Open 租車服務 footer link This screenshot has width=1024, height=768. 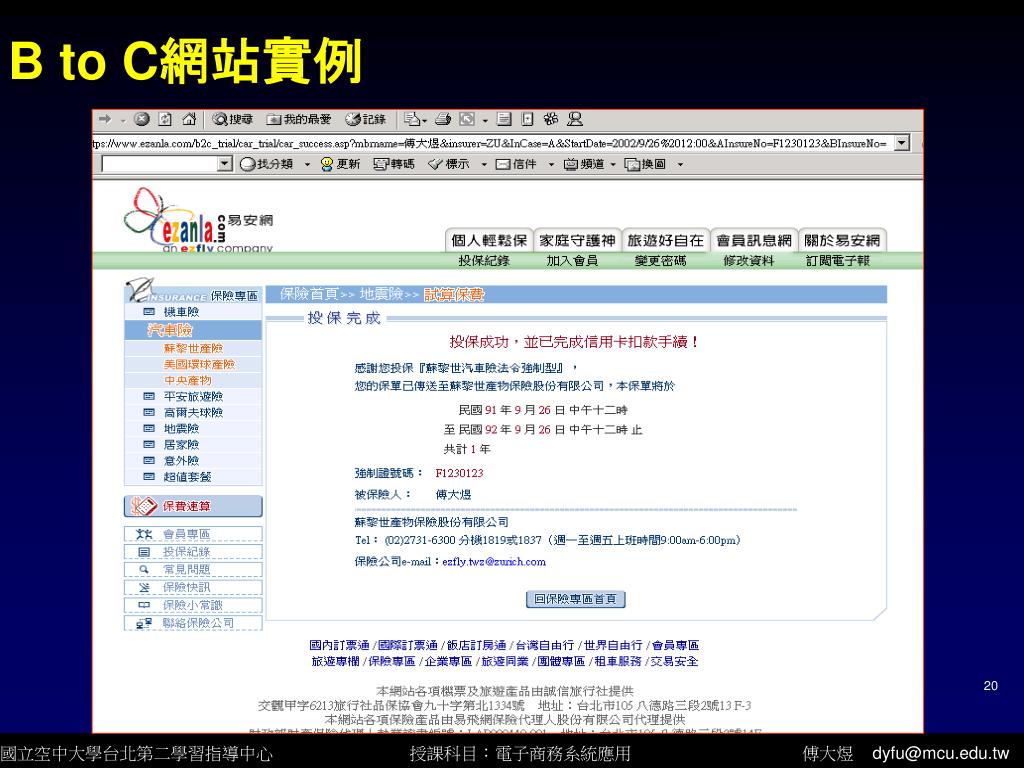pyautogui.click(x=618, y=661)
